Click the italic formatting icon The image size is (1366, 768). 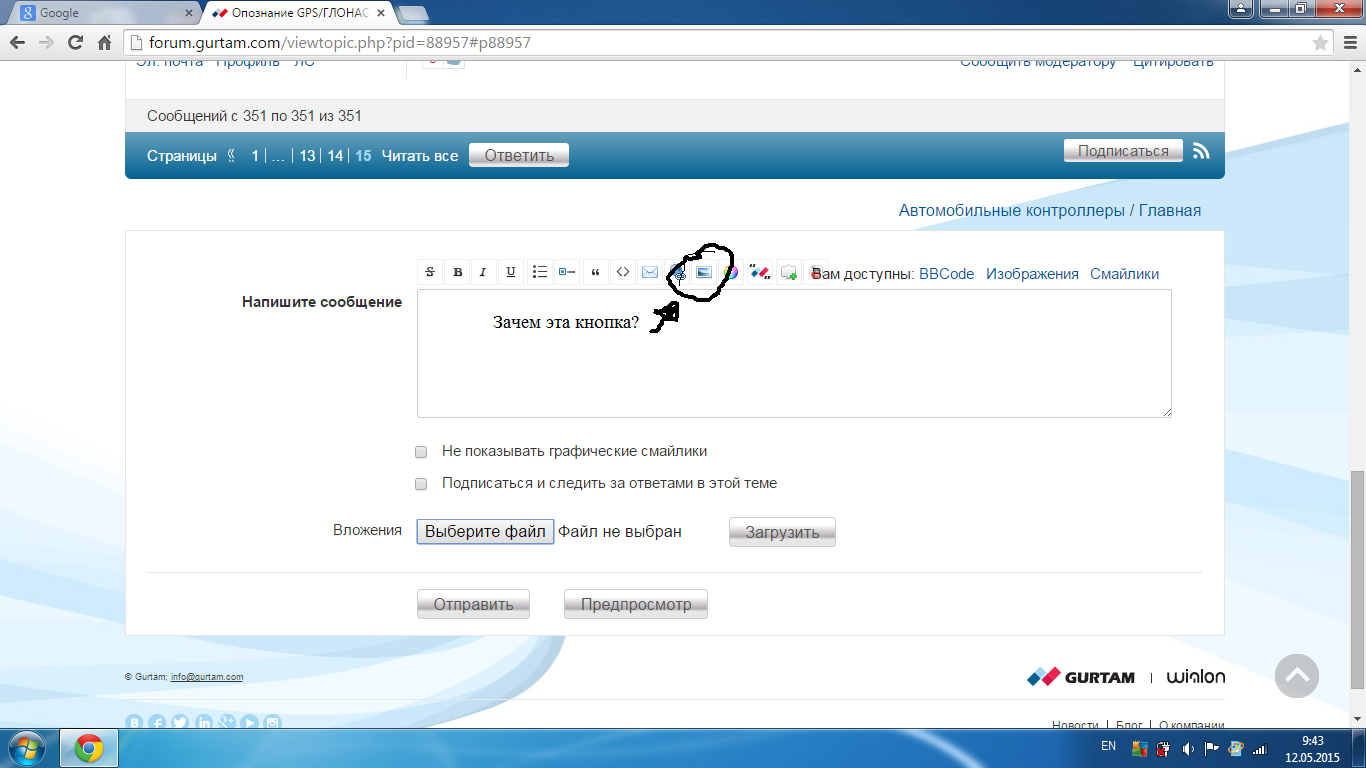pos(484,272)
